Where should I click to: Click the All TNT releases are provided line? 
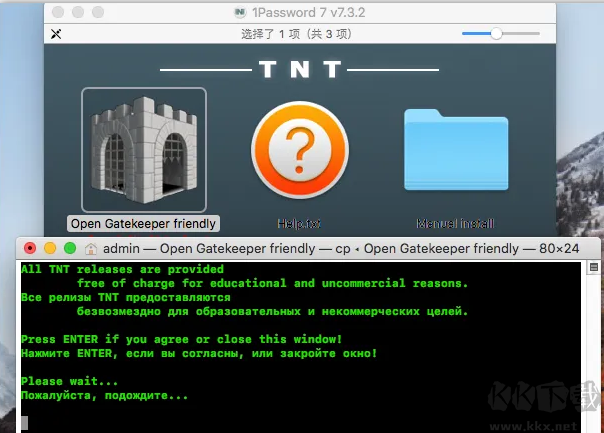tap(122, 269)
